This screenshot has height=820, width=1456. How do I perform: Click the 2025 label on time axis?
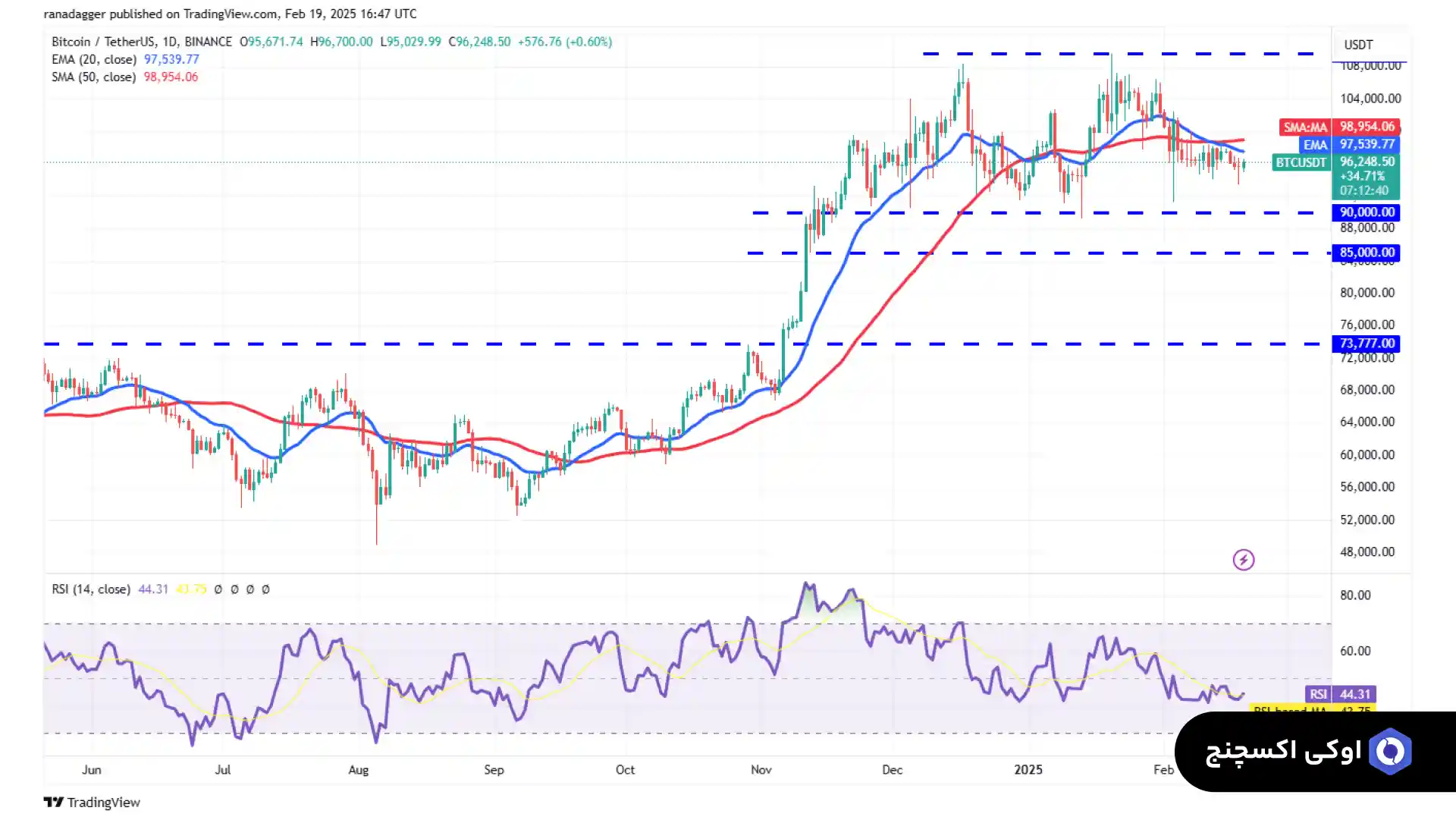(1028, 769)
